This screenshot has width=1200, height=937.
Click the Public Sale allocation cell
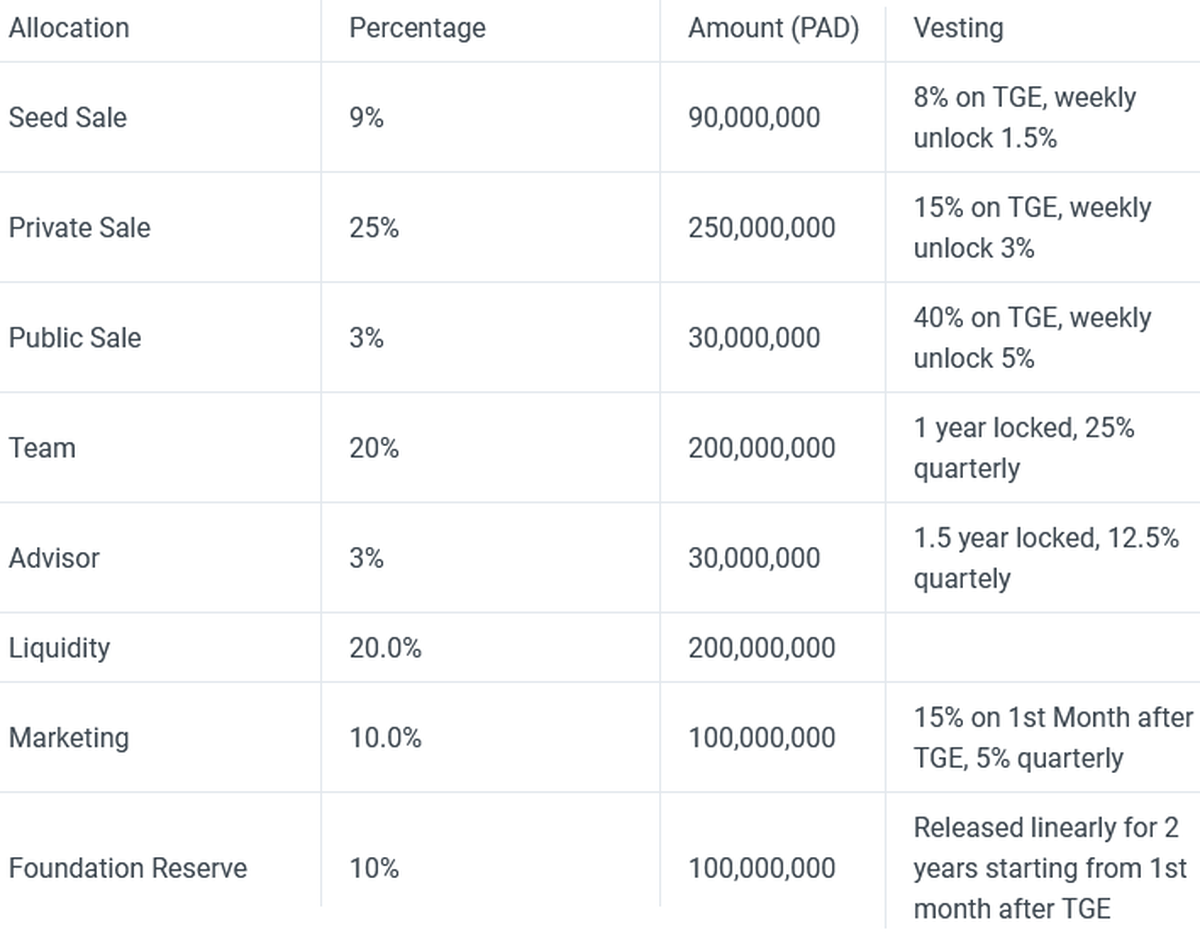coord(75,338)
